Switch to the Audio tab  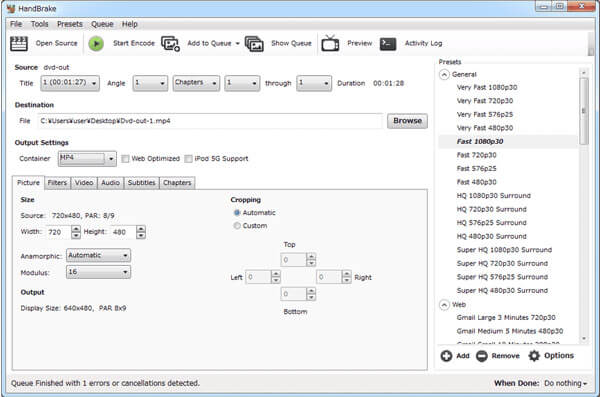(111, 183)
